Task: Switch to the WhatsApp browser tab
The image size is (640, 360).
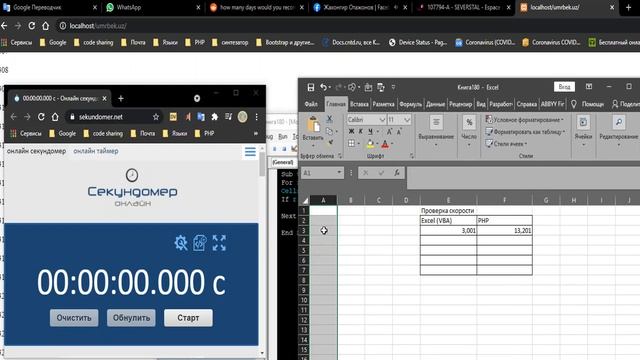Action: pos(153,7)
